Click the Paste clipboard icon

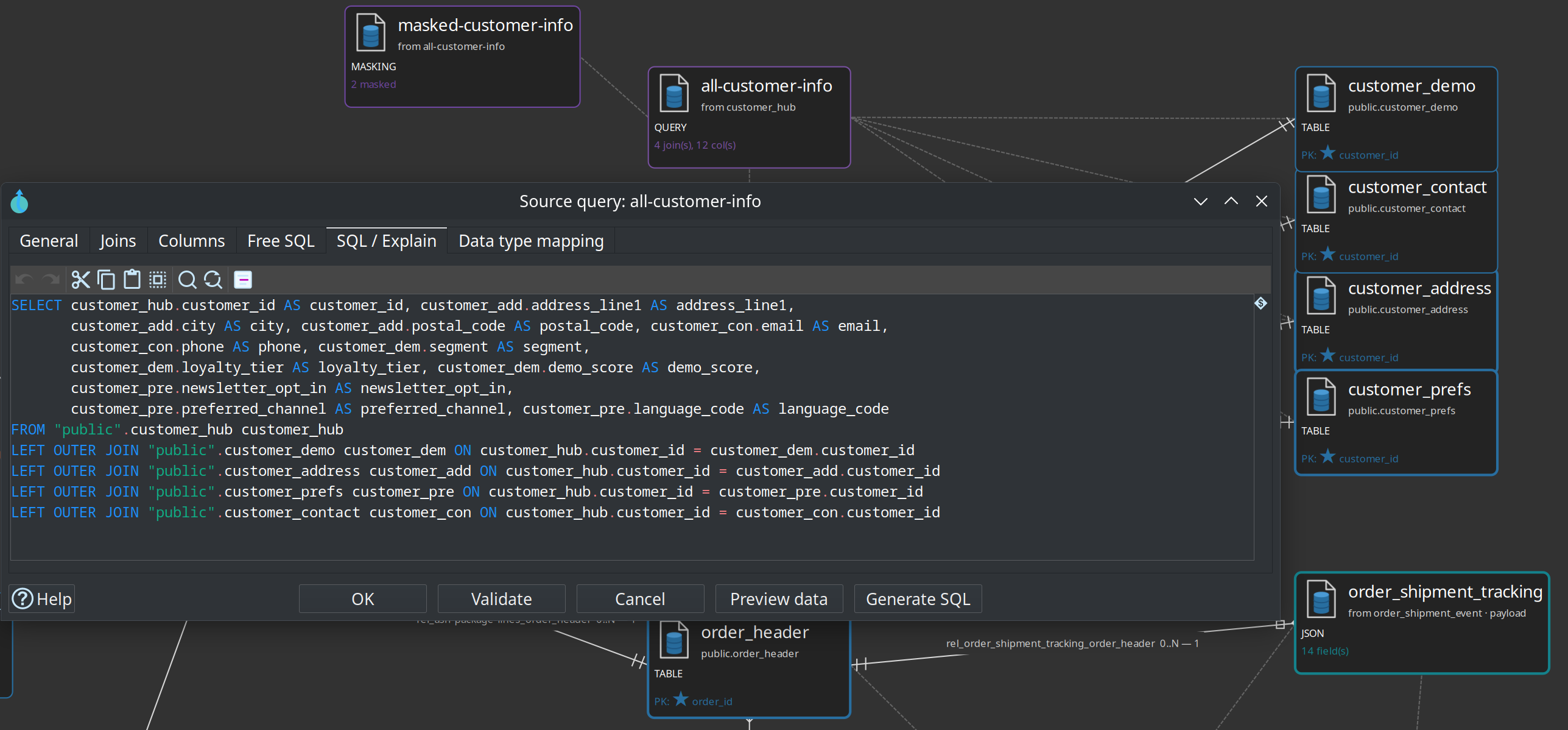pos(132,280)
